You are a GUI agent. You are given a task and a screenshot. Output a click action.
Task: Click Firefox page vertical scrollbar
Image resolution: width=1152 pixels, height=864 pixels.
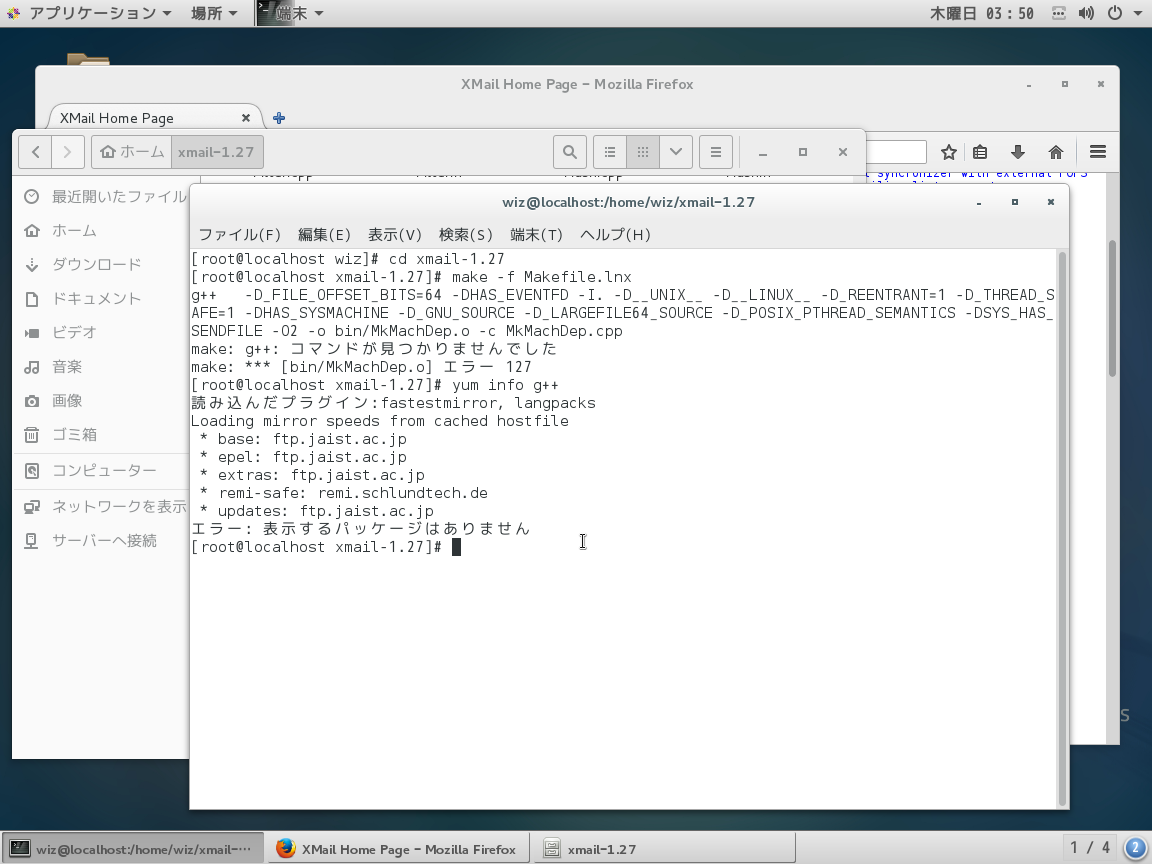pyautogui.click(x=1112, y=309)
